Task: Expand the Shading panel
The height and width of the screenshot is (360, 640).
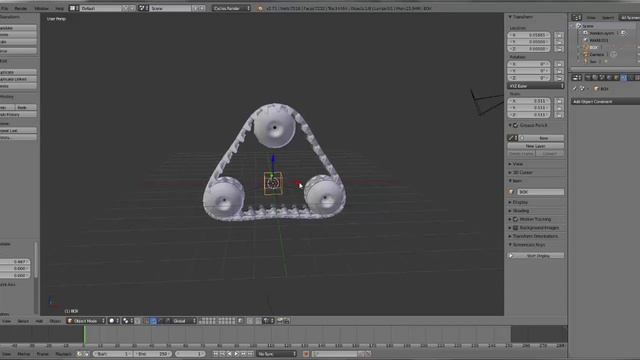Action: coord(510,211)
